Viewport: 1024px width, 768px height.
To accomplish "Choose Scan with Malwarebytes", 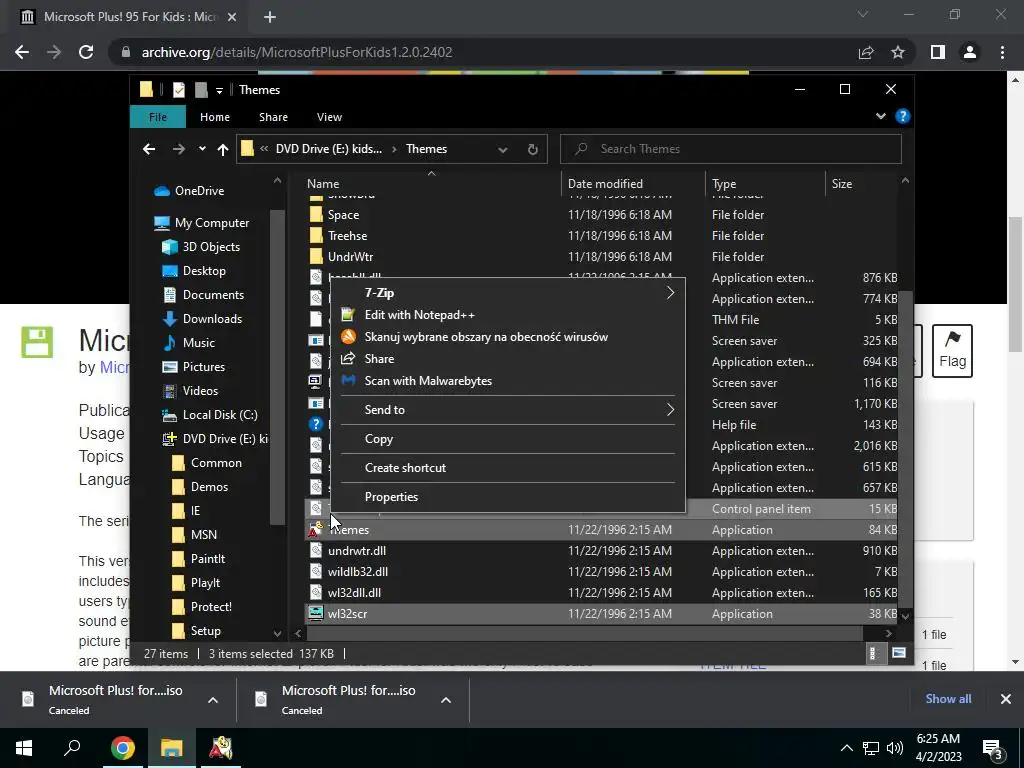I will (x=508, y=381).
